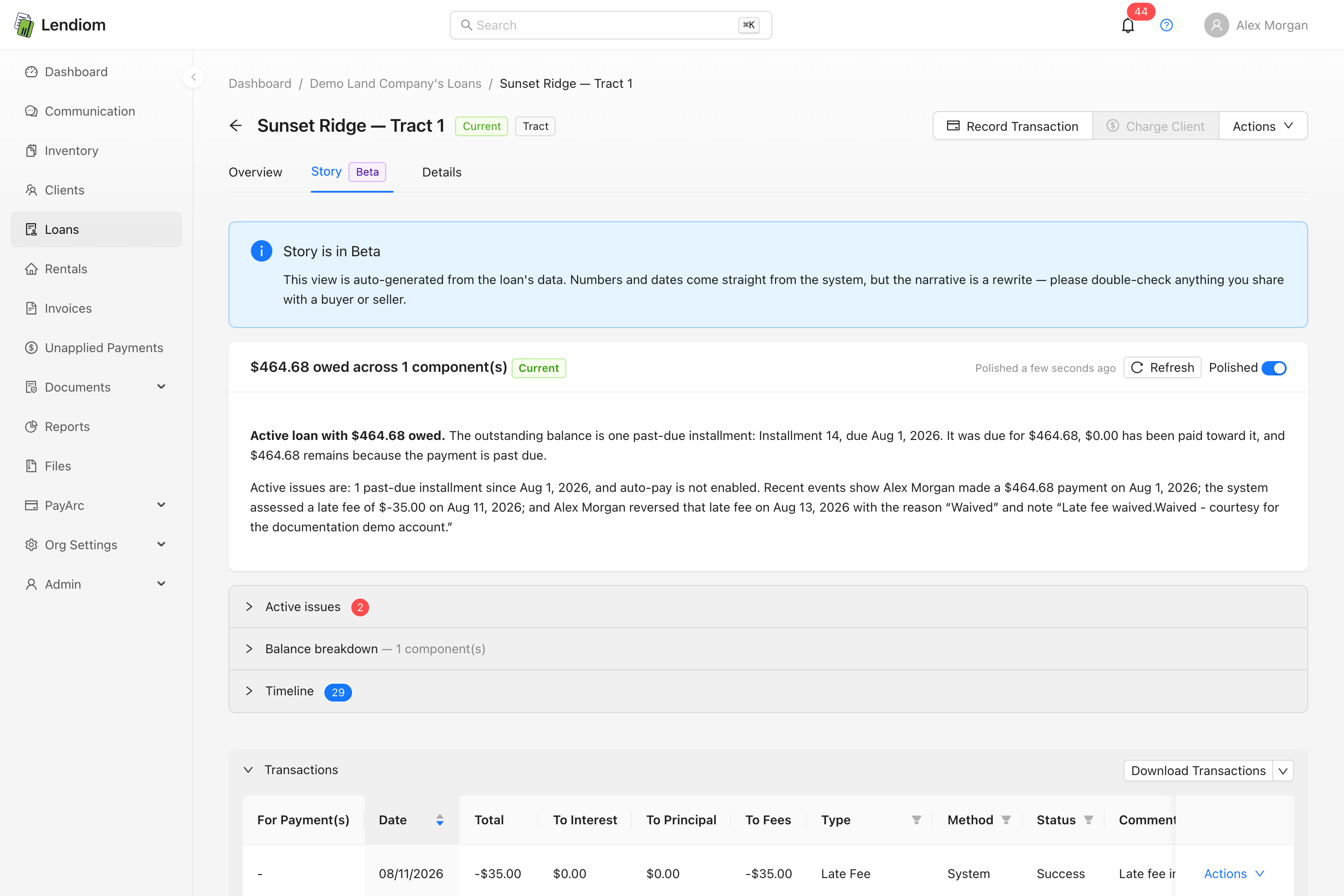The image size is (1344, 896).
Task: Click the Dashboard gauge icon in sidebar
Action: (31, 72)
